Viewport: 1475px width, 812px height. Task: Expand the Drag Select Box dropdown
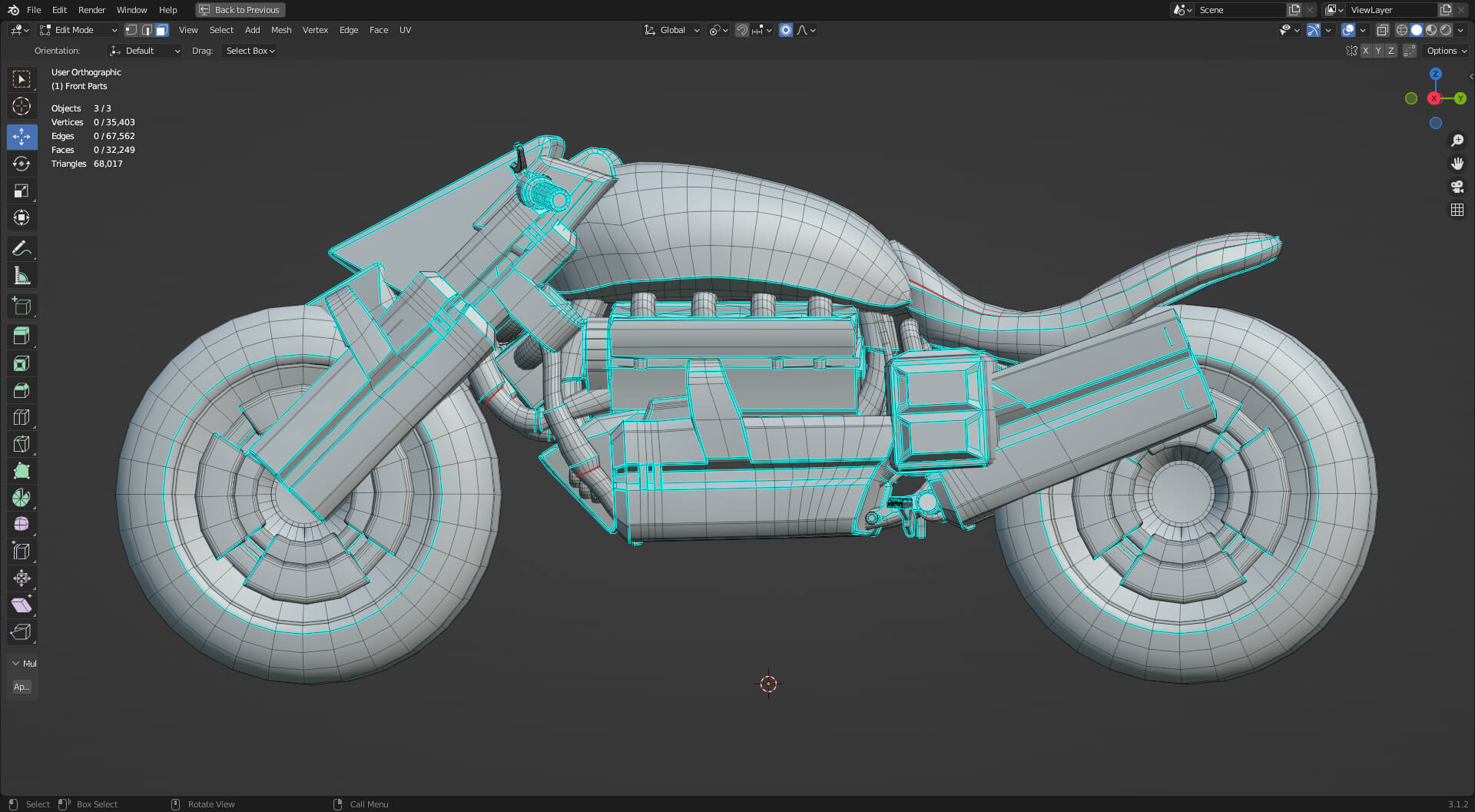(250, 51)
